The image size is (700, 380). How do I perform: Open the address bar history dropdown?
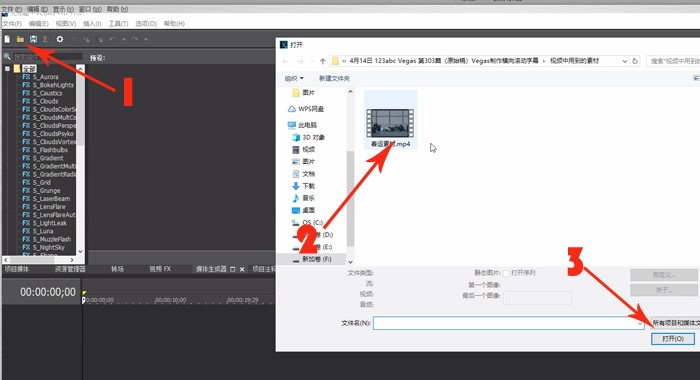(625, 61)
